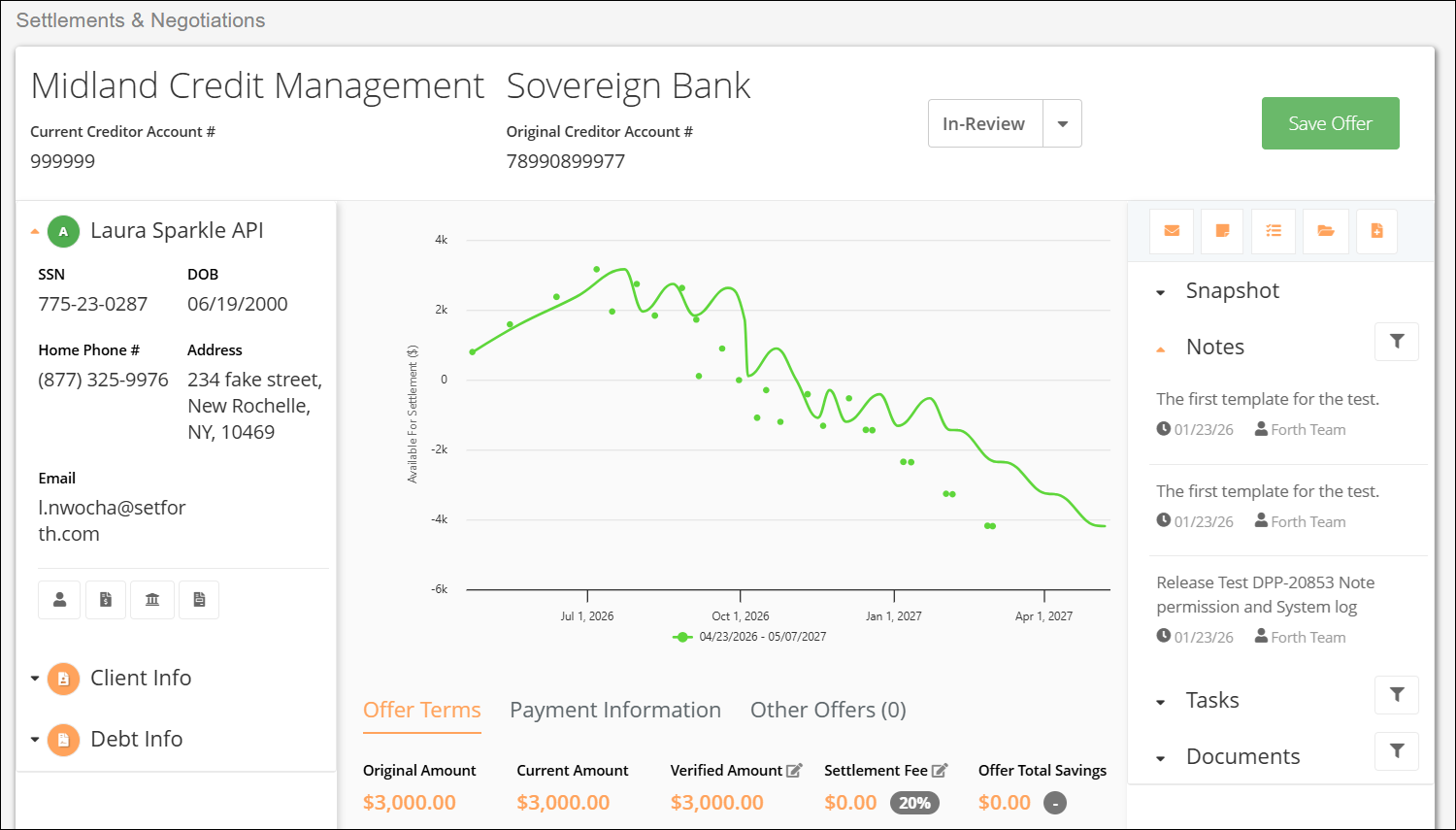1456x830 pixels.
Task: Click the address 234 fake street
Action: click(254, 406)
